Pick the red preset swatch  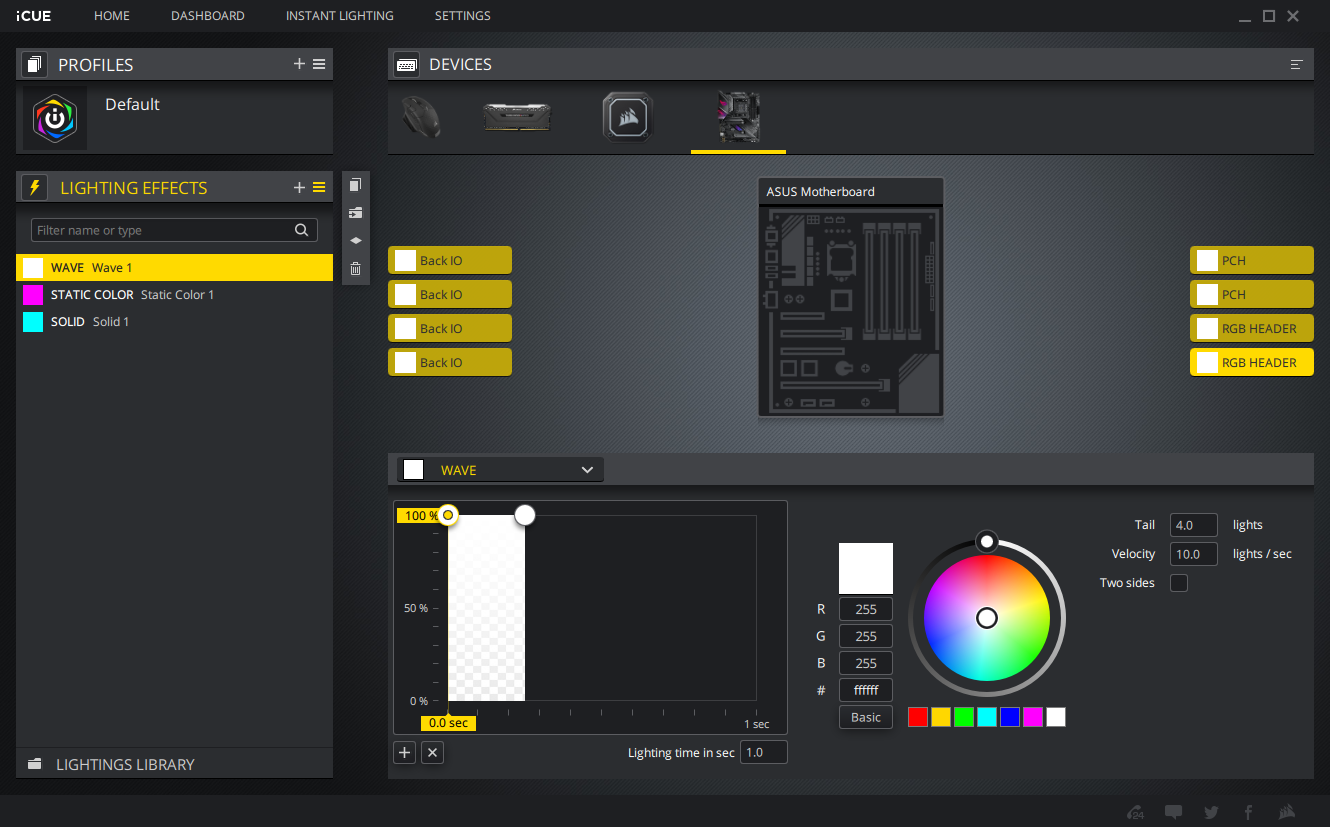coord(918,716)
